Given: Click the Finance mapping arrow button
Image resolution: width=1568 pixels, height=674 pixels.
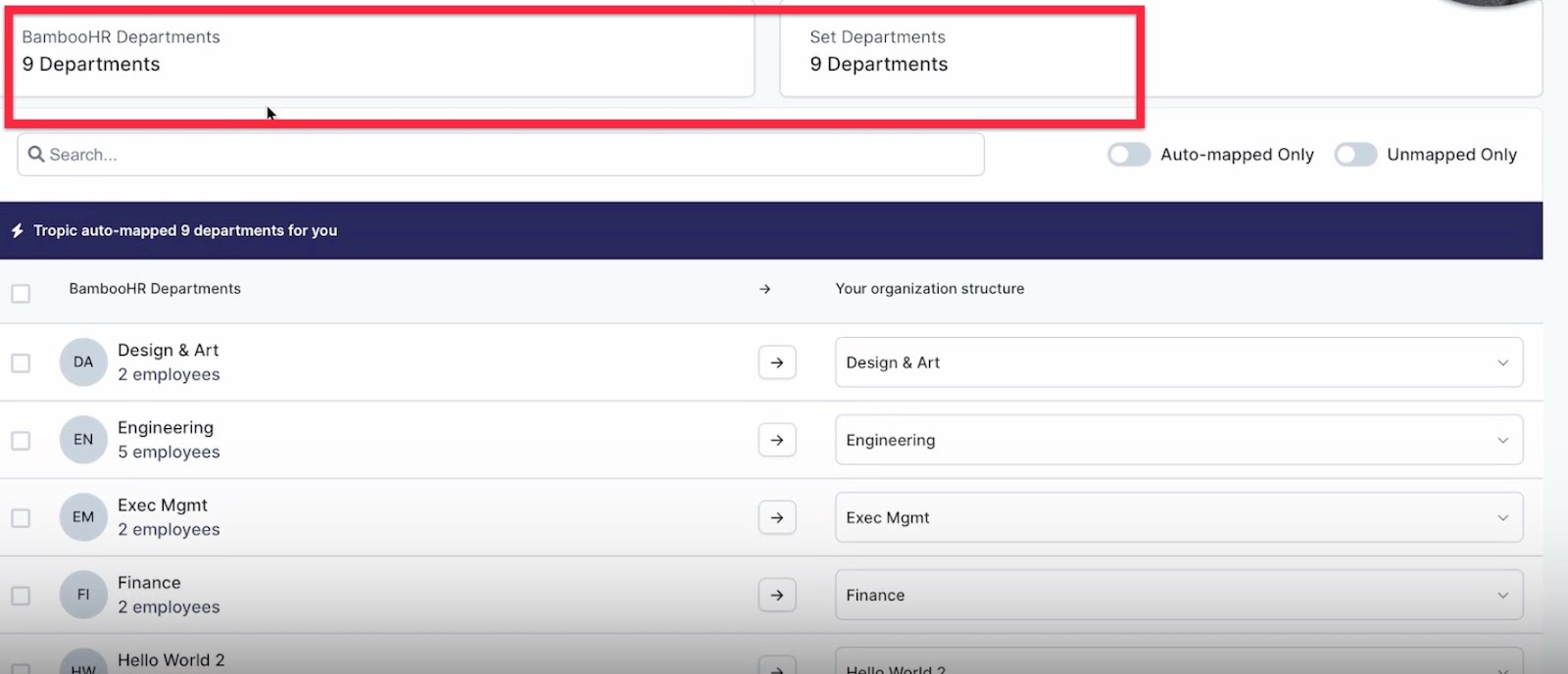Looking at the screenshot, I should (x=777, y=595).
